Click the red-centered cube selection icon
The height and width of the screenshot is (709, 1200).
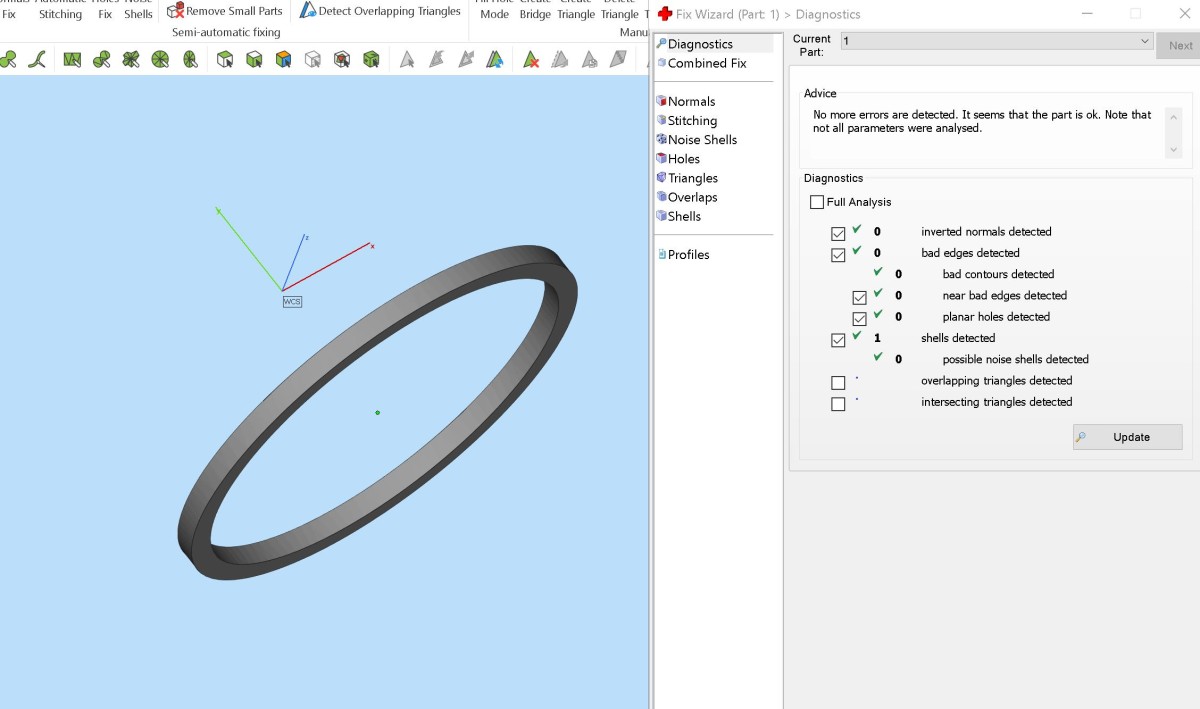coord(342,60)
